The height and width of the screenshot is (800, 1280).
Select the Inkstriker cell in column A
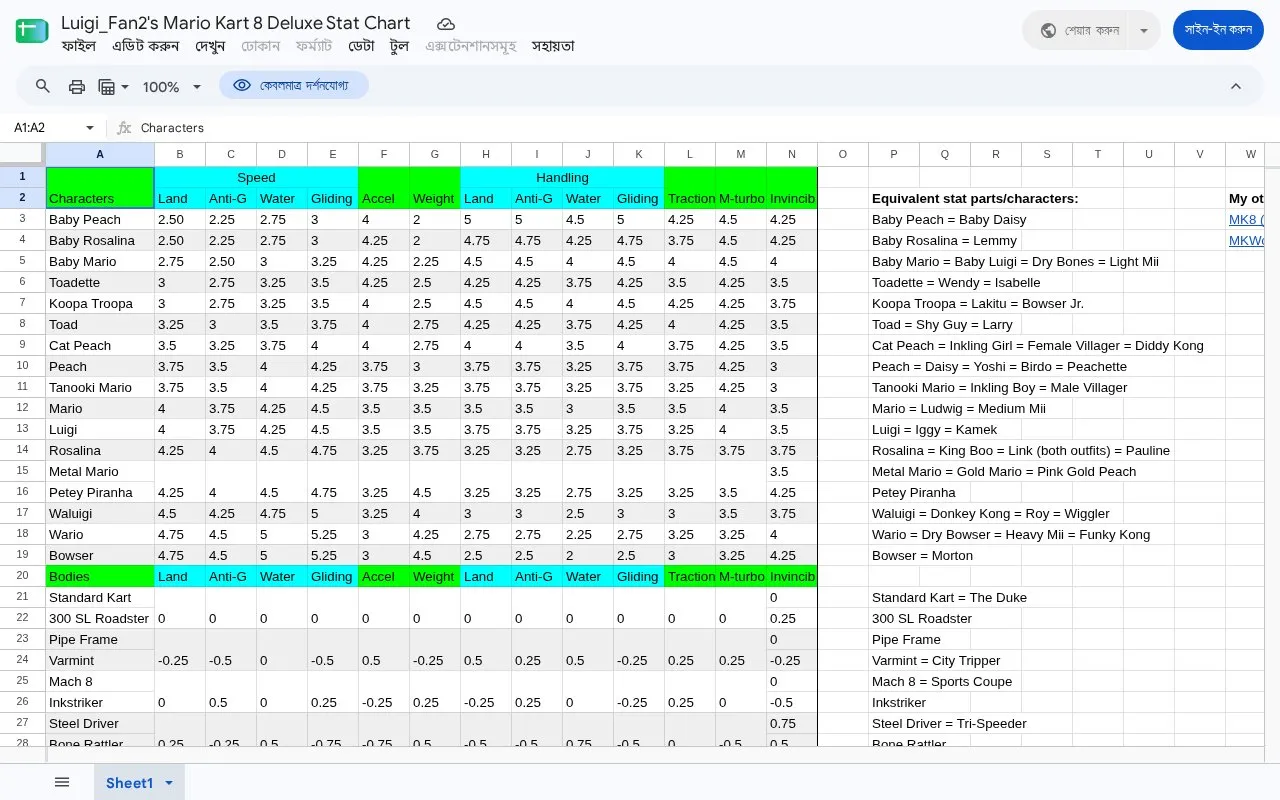pyautogui.click(x=100, y=703)
